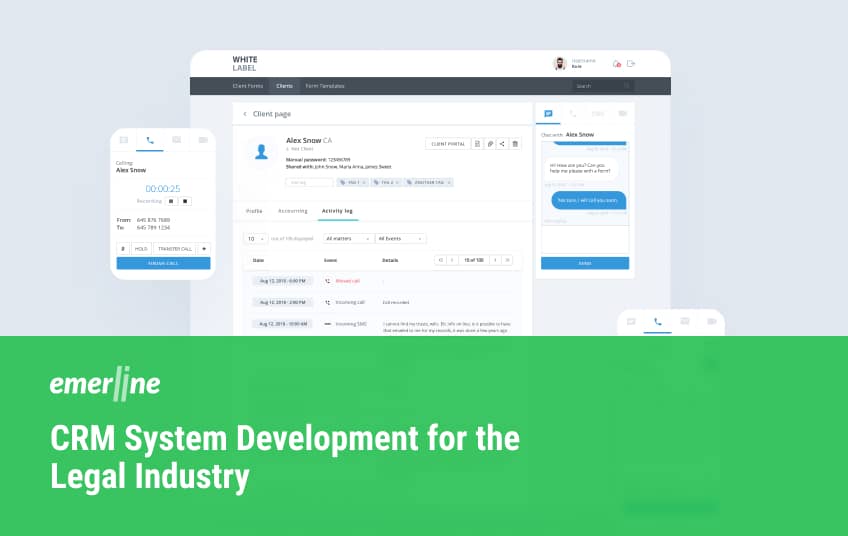Click the logout icon in top header
The image size is (848, 536).
pyautogui.click(x=631, y=64)
